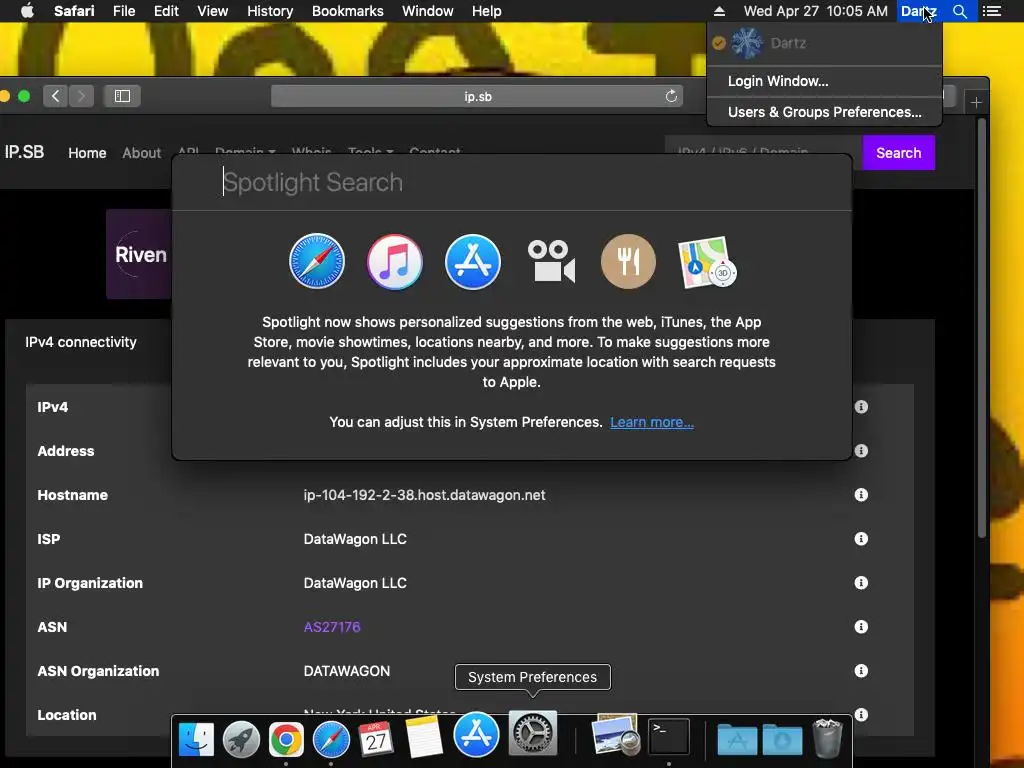Choose Login Window… from user menu
1024x768 pixels.
(824, 81)
